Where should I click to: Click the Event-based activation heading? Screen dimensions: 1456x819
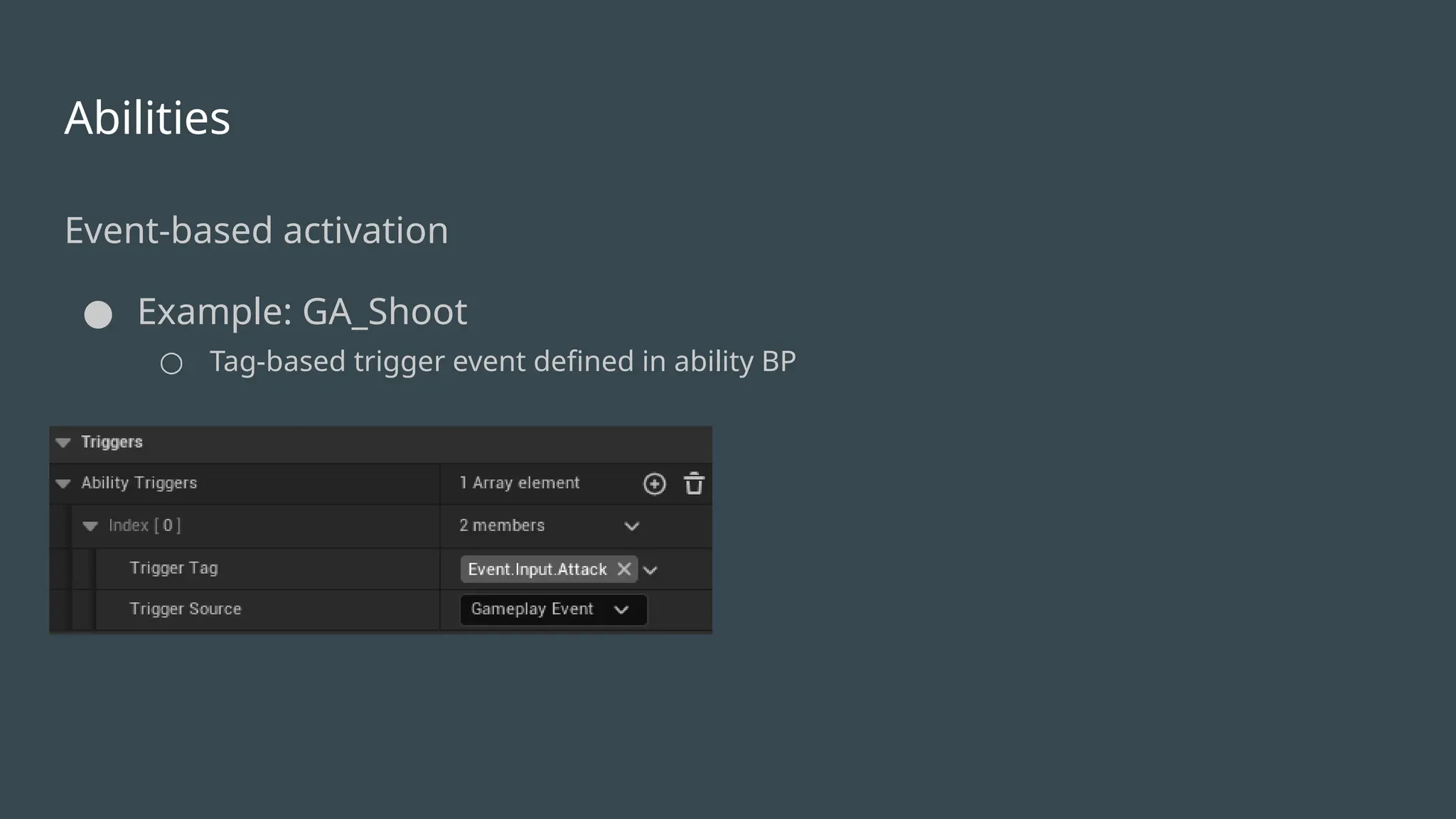(x=257, y=230)
